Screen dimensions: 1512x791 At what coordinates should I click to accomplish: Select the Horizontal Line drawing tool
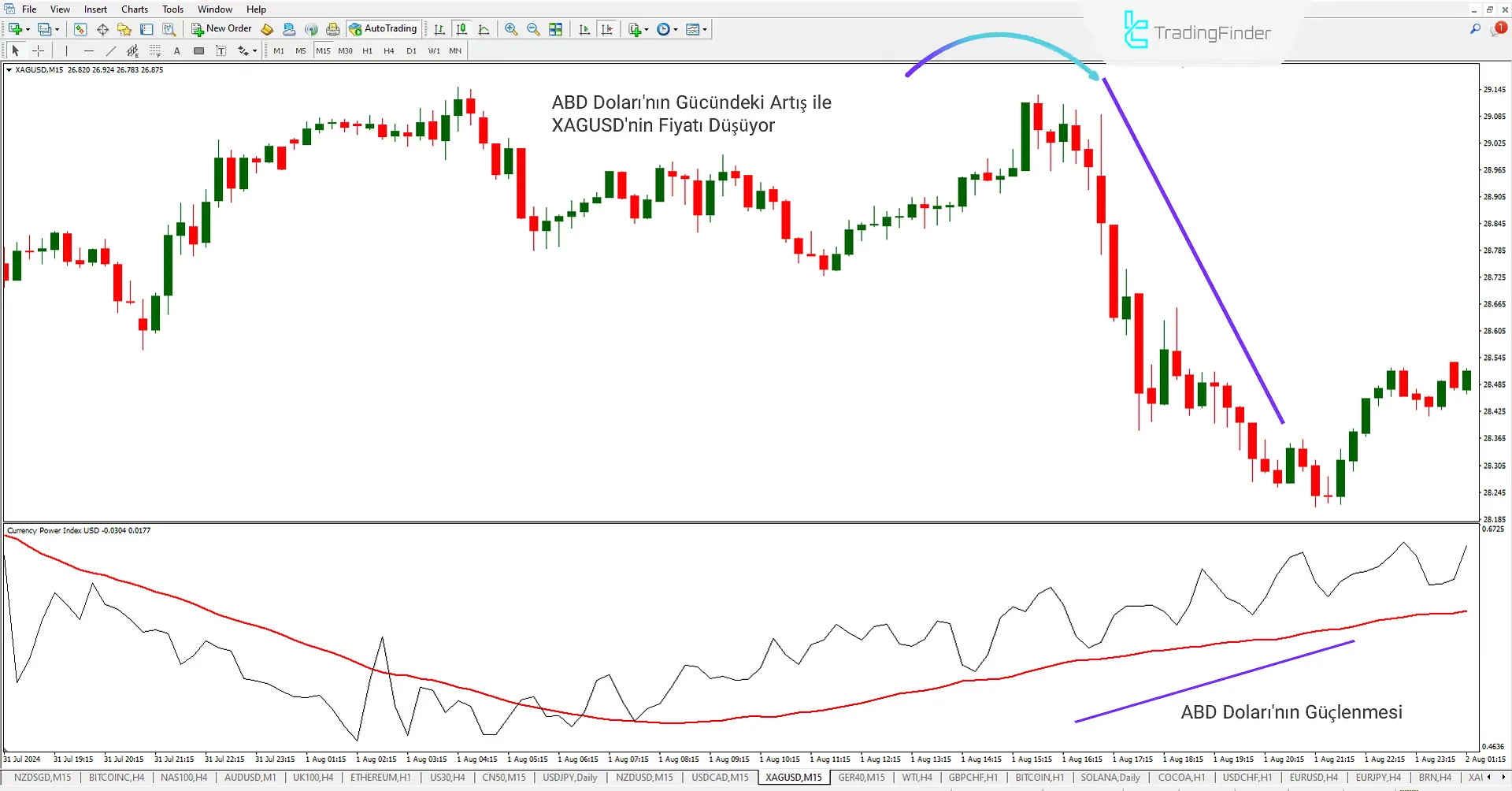click(88, 50)
